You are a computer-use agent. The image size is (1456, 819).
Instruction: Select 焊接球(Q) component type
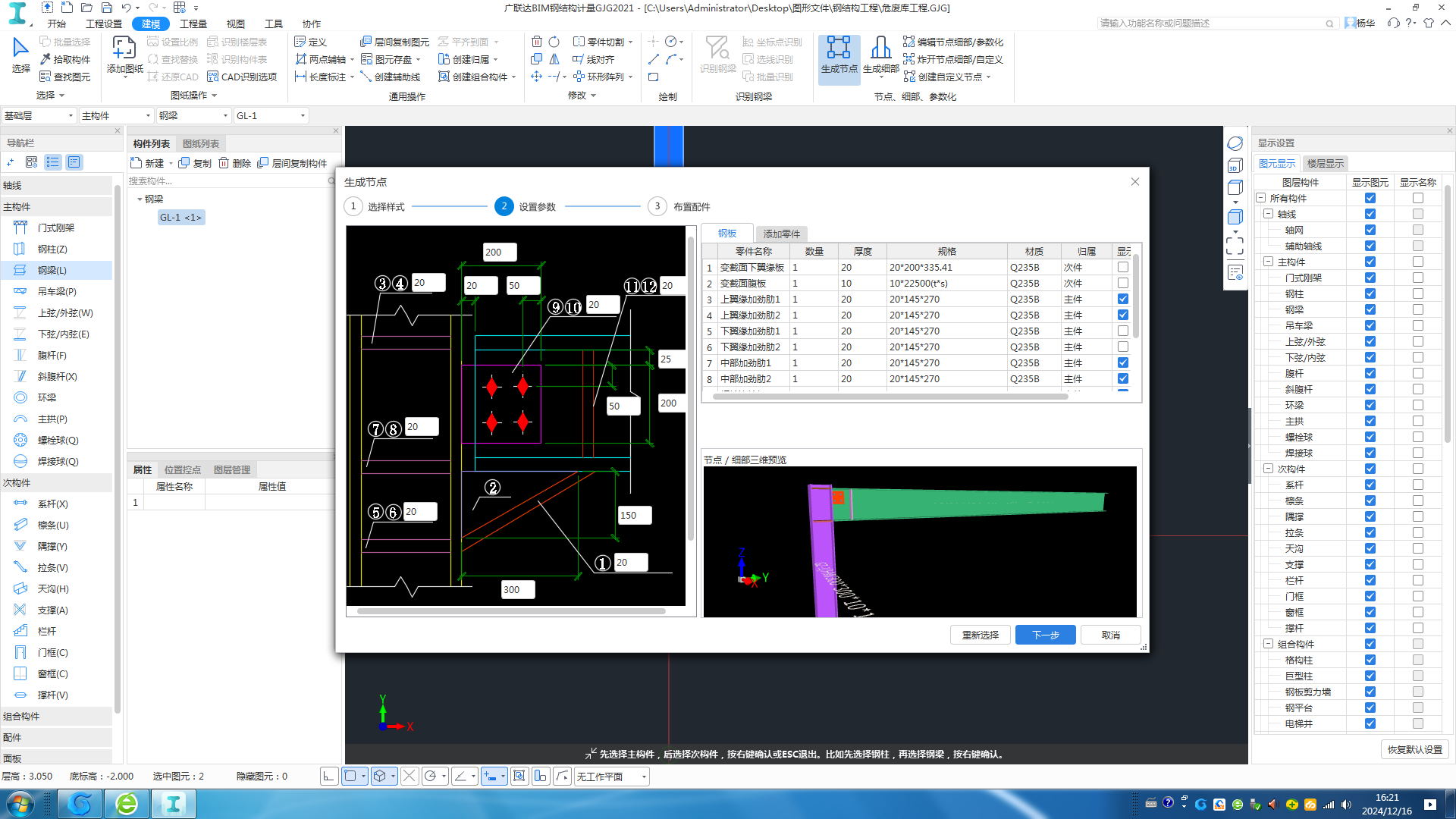click(x=58, y=461)
